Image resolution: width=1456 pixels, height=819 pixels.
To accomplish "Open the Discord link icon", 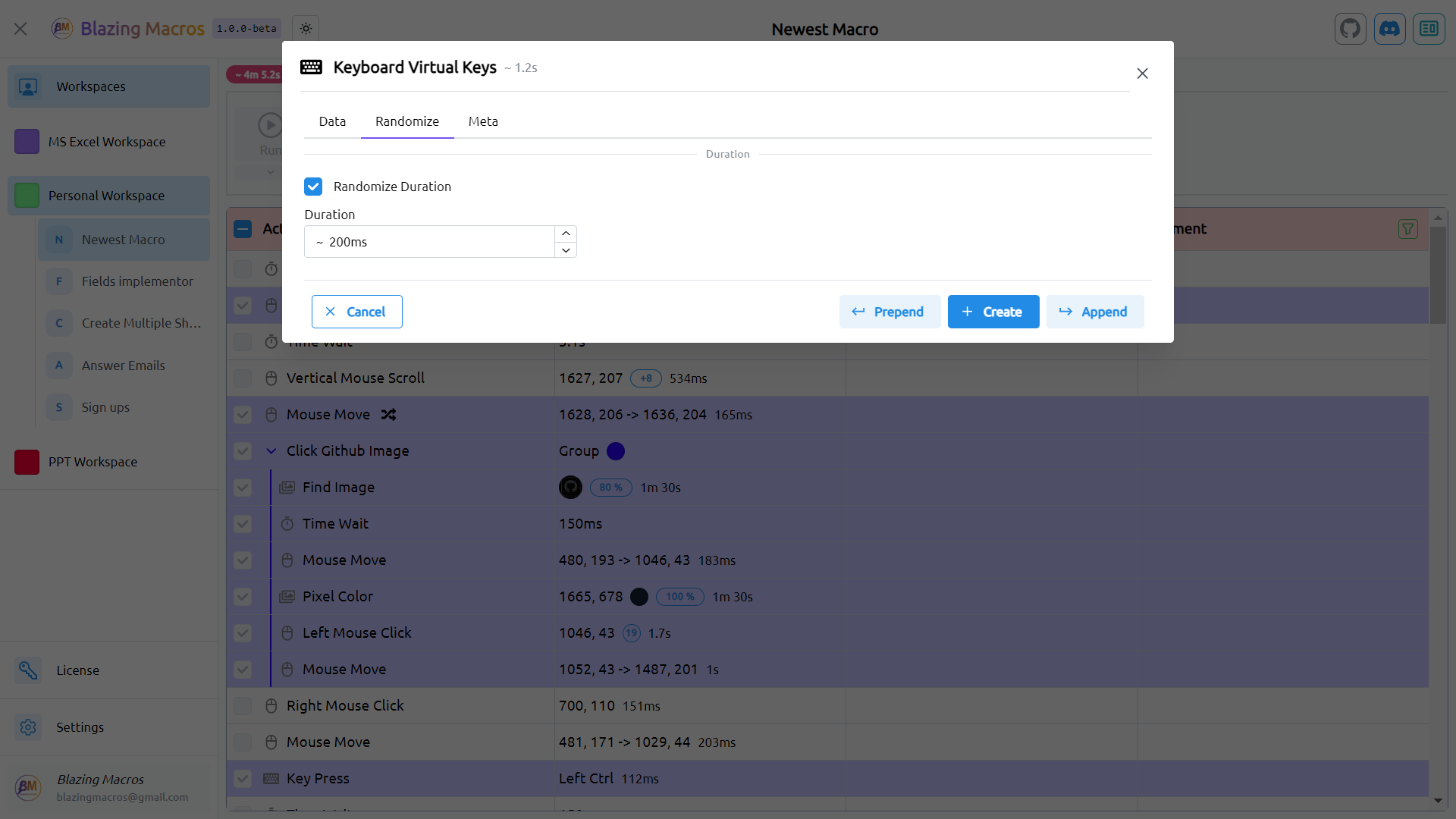I will coord(1390,29).
